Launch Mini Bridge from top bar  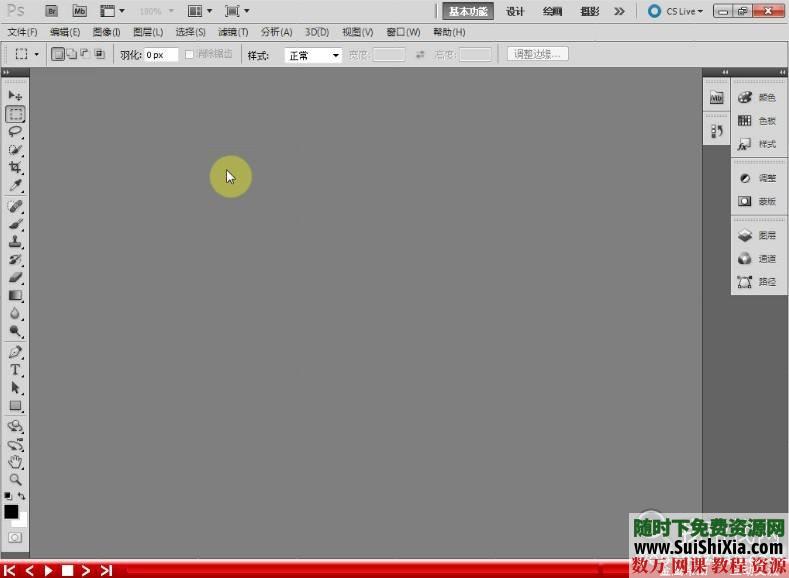pos(80,11)
